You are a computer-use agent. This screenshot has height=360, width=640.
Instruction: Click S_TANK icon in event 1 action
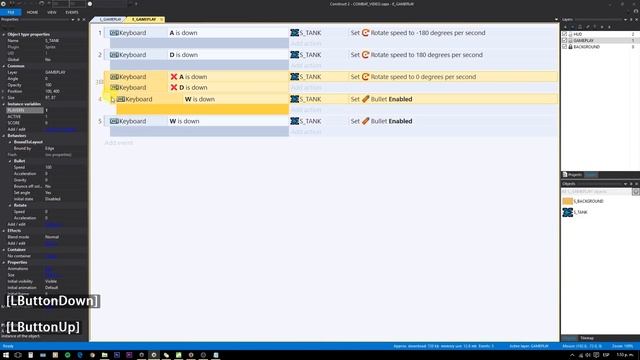tap(294, 33)
